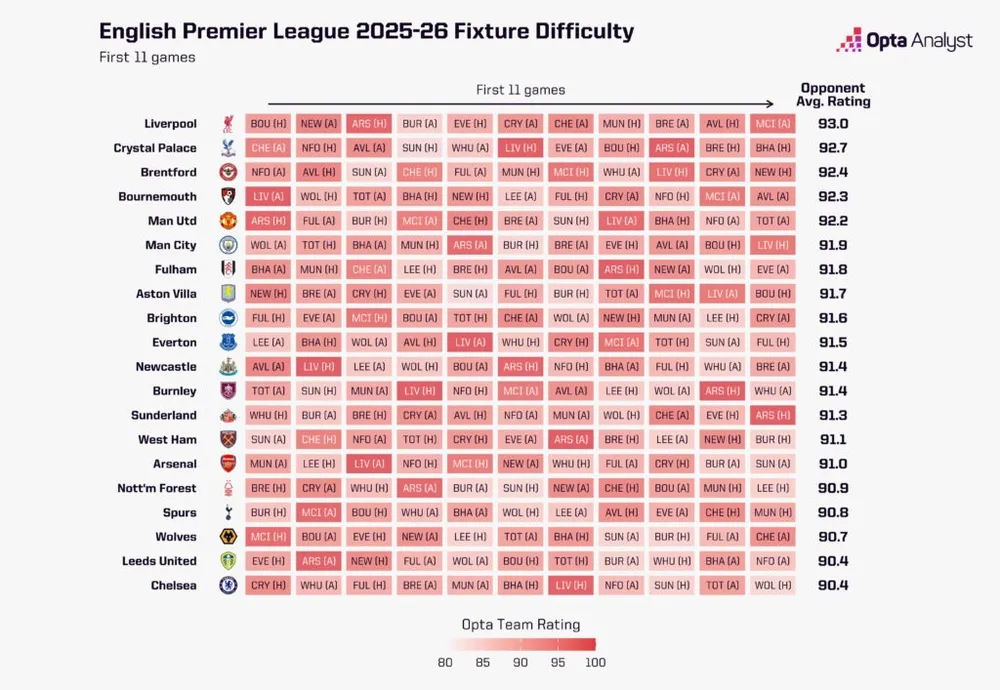
Task: Select the Wolves club crest
Action: [228, 537]
